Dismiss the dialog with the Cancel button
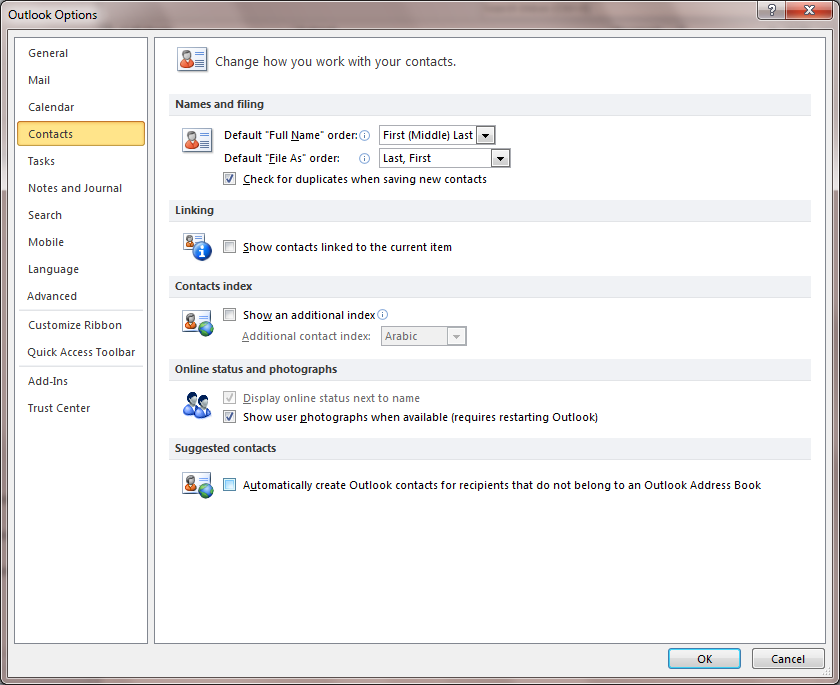 click(x=788, y=658)
